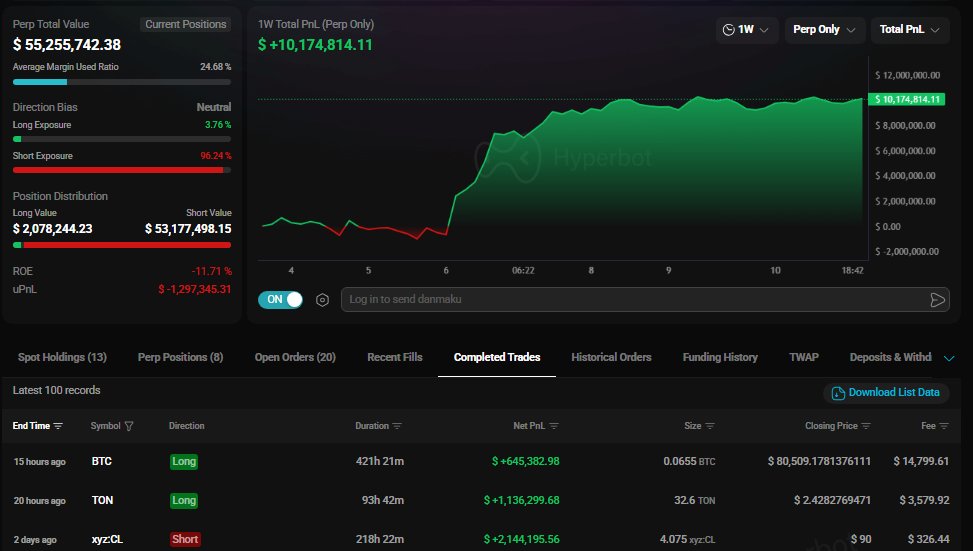Screen dimensions: 973x551
Task: Switch to Open Orders (20) tab
Action: pos(295,357)
